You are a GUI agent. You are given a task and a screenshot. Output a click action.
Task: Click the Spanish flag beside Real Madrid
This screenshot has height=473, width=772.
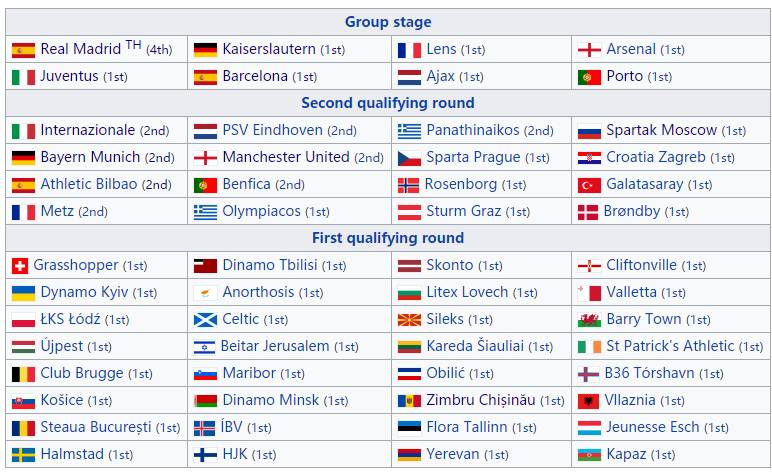pyautogui.click(x=23, y=49)
